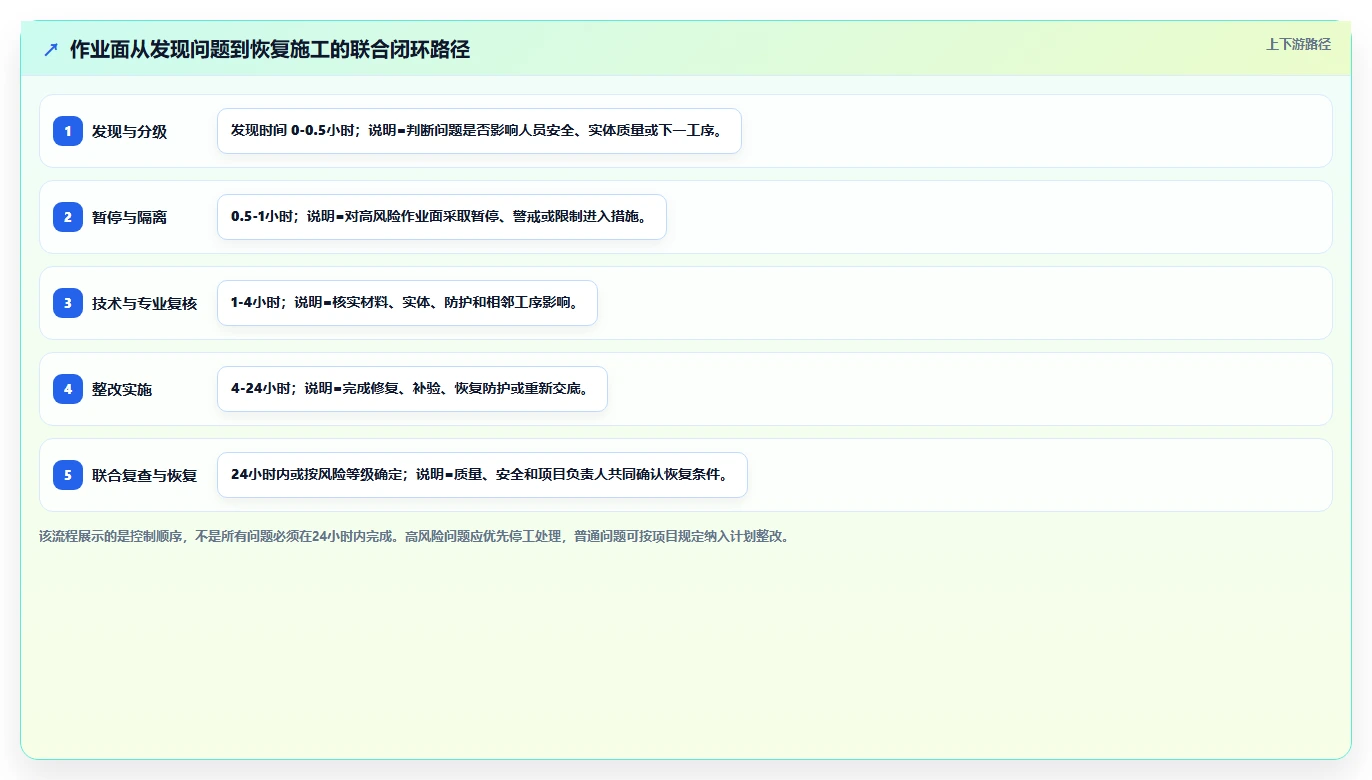Select the step number 2 badge

pyautogui.click(x=68, y=217)
